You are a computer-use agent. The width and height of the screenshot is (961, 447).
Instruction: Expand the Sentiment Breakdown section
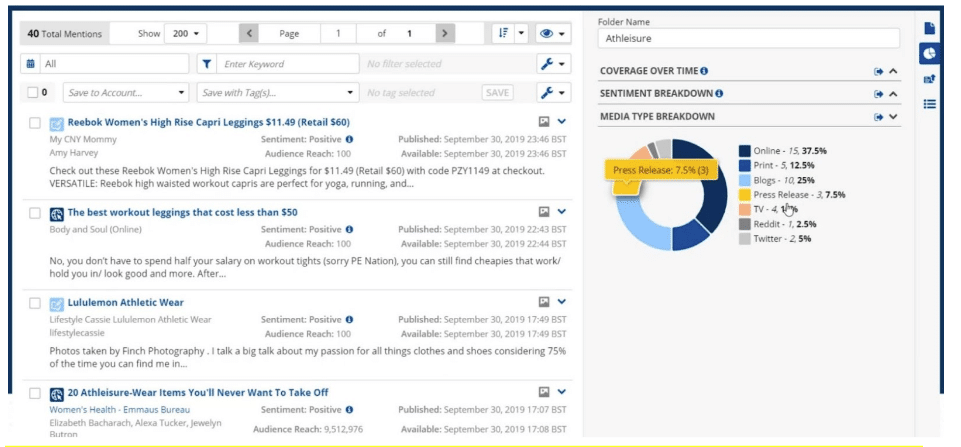pyautogui.click(x=894, y=94)
